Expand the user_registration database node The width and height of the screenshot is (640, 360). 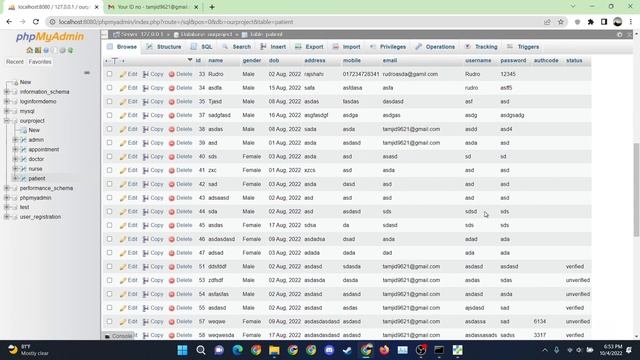[7, 217]
